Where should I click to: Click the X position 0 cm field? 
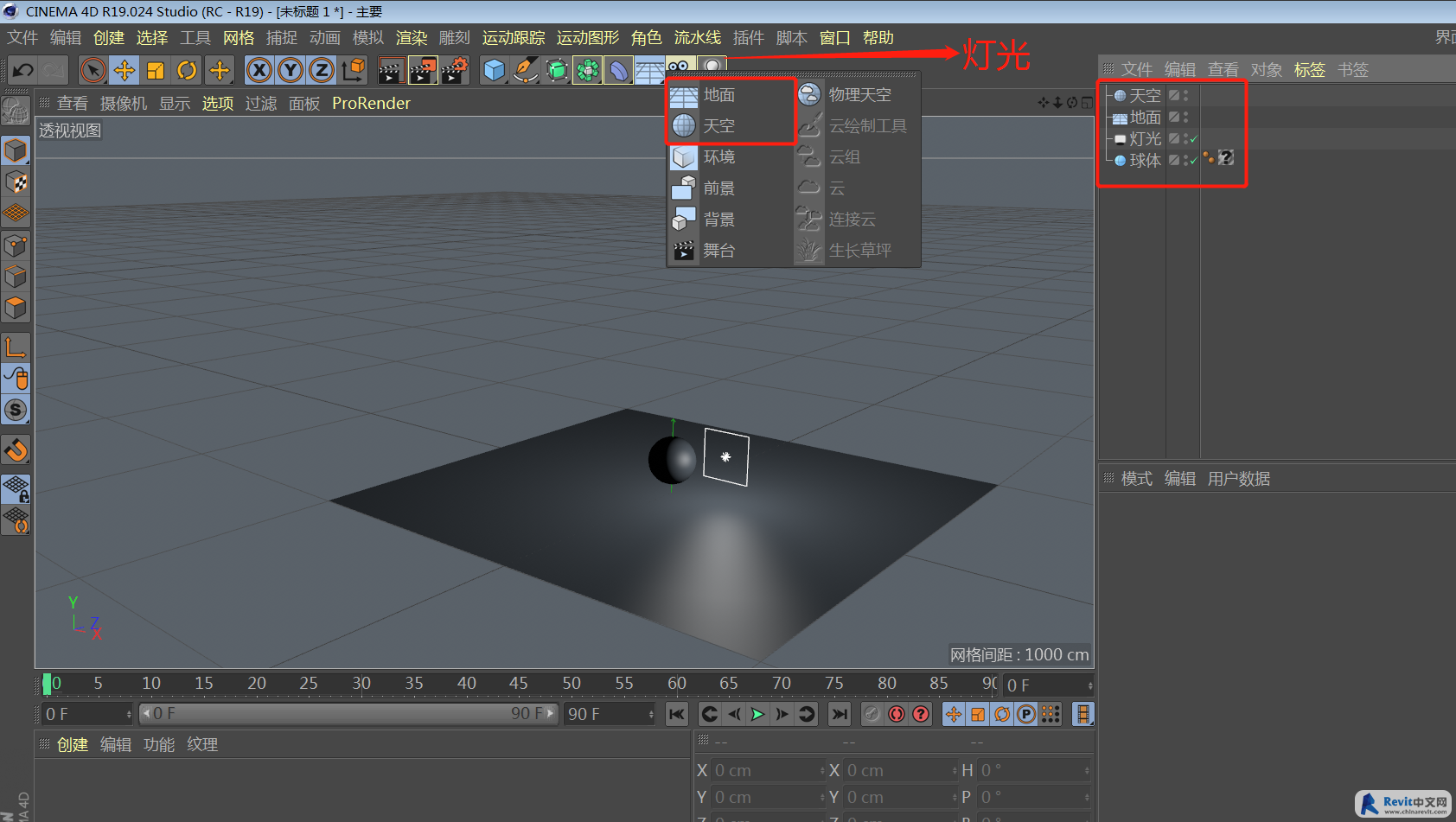[768, 770]
